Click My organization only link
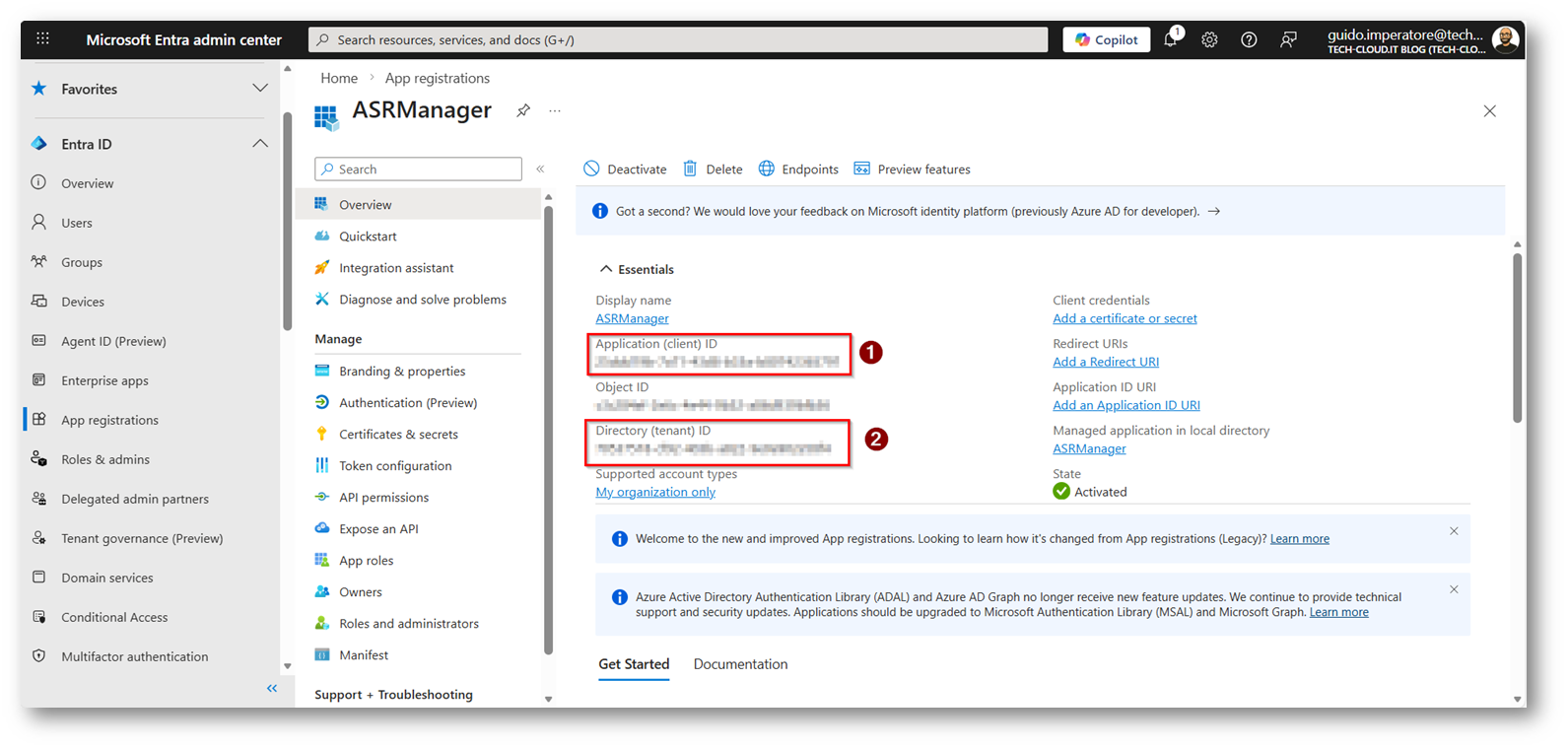This screenshot has width=1568, height=749. pyautogui.click(x=655, y=492)
